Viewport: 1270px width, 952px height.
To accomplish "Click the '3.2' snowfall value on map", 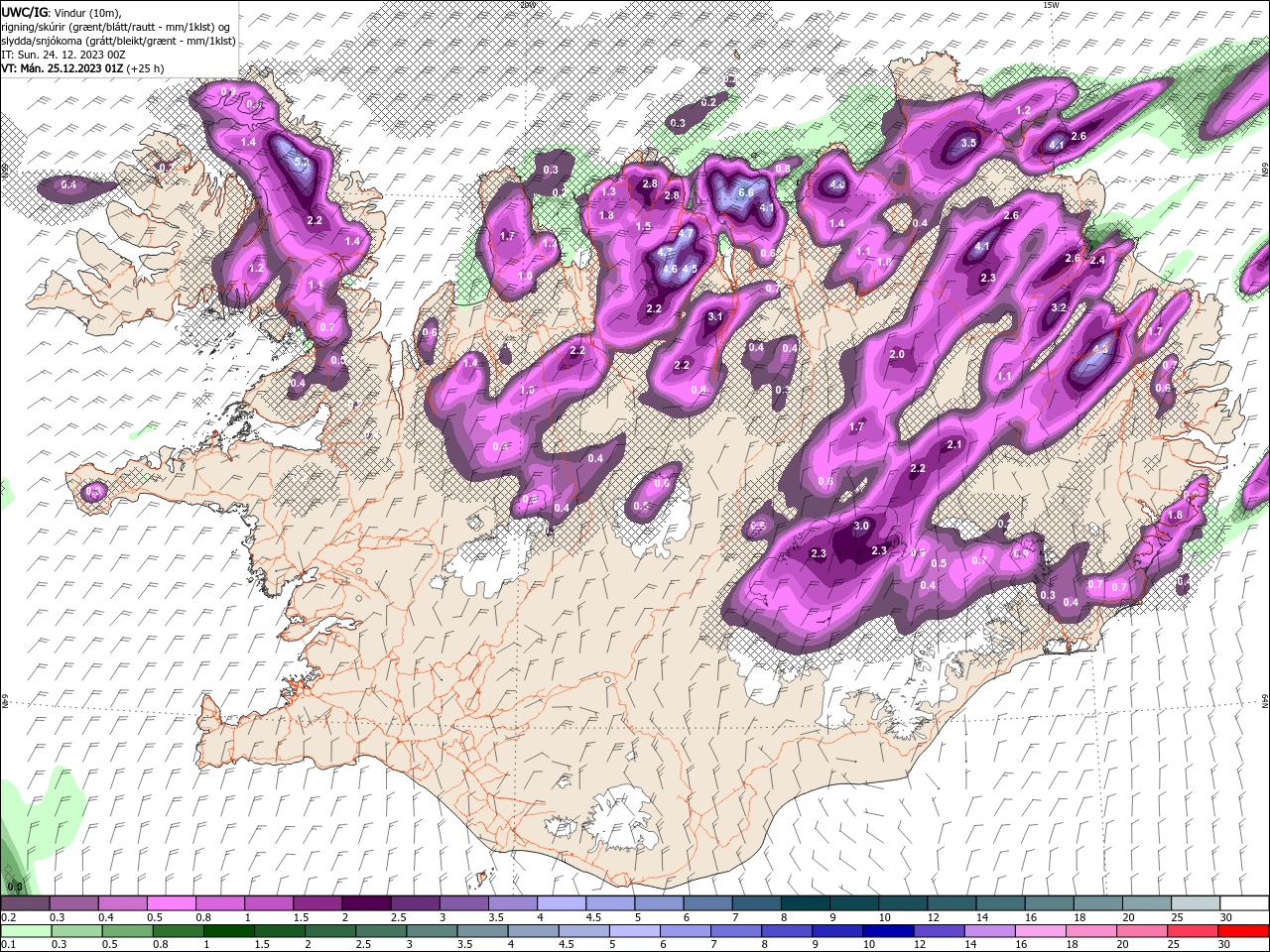I will click(x=1058, y=308).
